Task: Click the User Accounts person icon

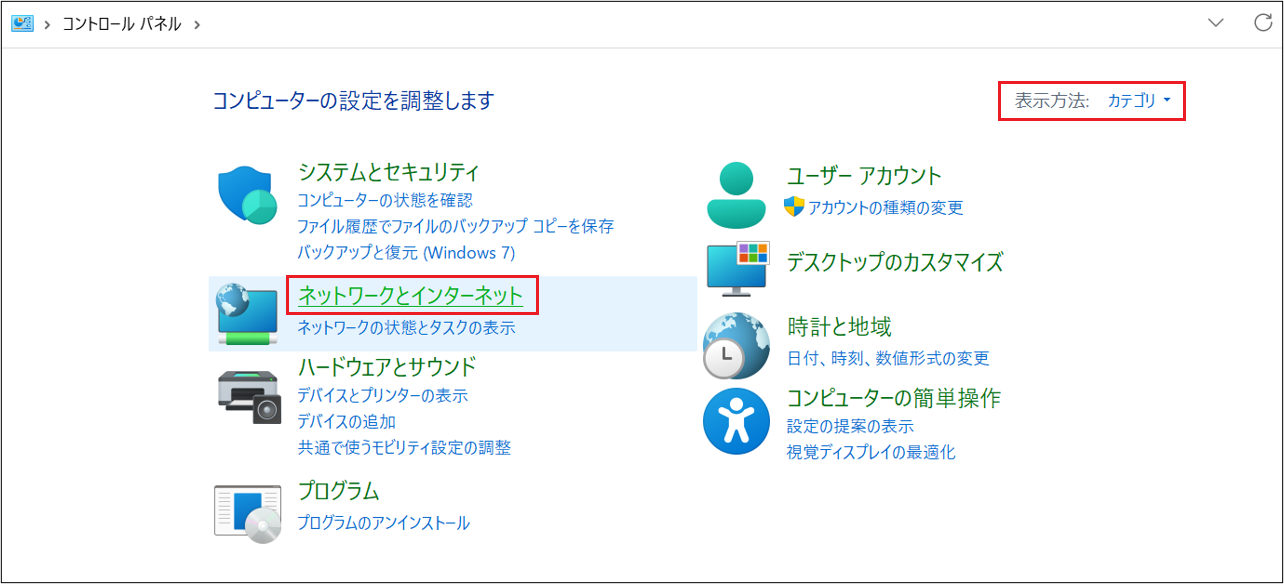Action: [736, 190]
